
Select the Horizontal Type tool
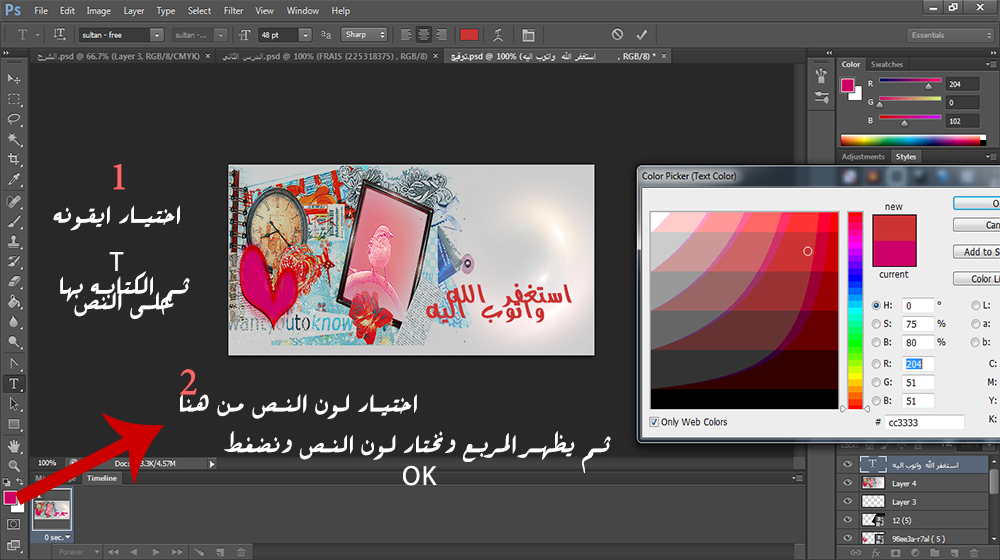pyautogui.click(x=14, y=383)
